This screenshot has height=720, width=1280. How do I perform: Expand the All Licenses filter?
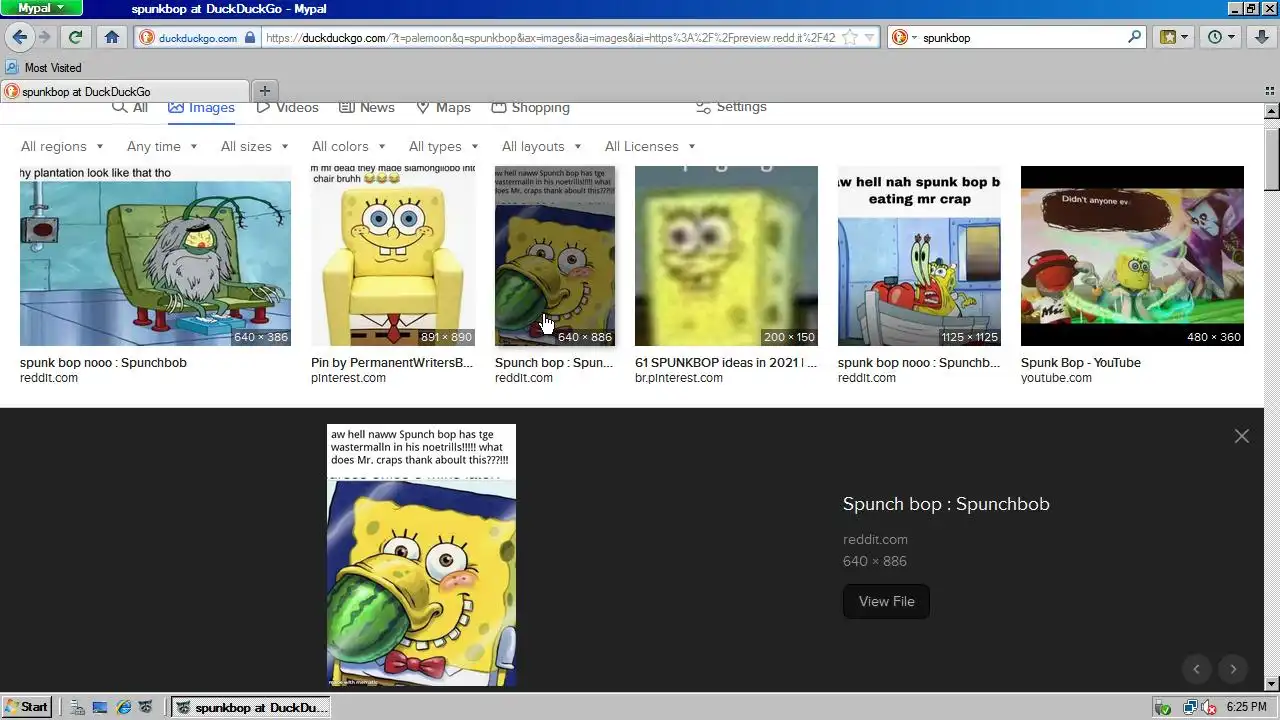click(649, 146)
